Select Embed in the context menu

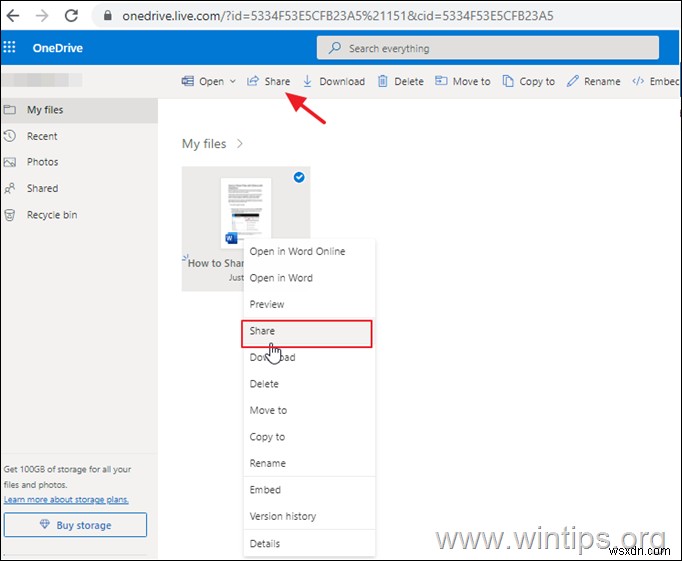[x=309, y=490]
